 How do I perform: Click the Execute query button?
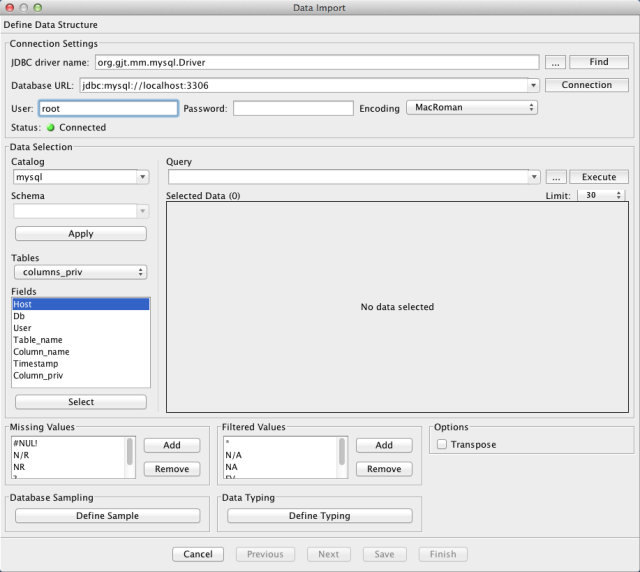(599, 177)
